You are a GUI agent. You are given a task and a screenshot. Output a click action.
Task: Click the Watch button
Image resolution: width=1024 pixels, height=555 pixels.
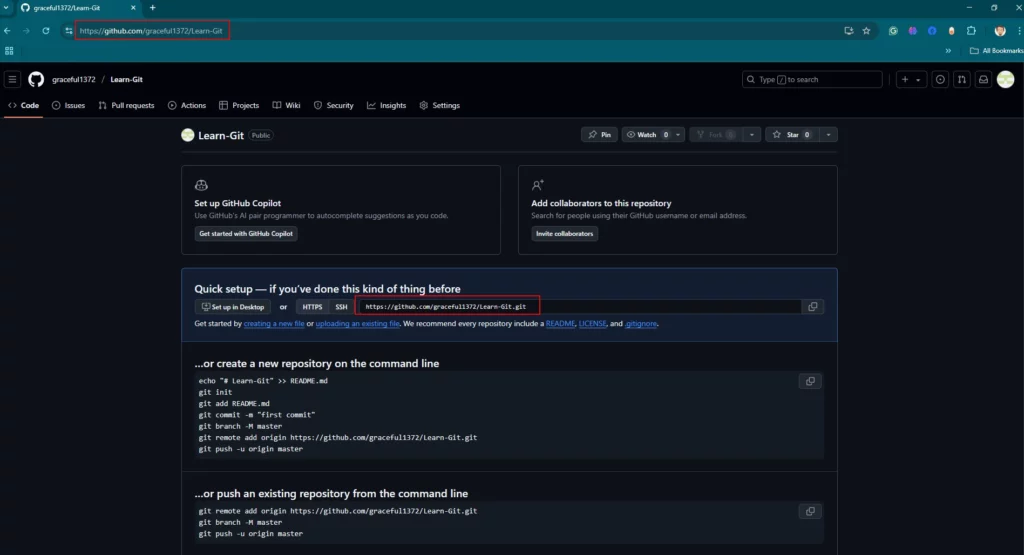coord(647,135)
